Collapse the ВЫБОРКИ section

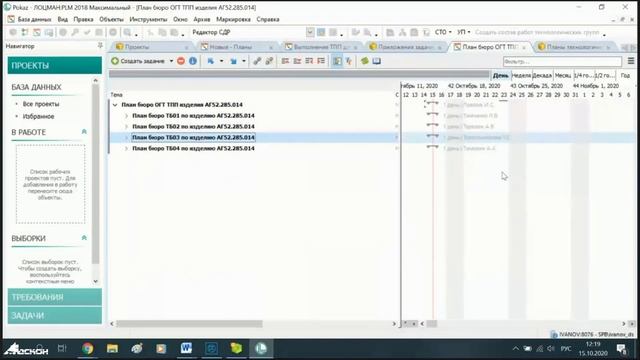point(84,238)
